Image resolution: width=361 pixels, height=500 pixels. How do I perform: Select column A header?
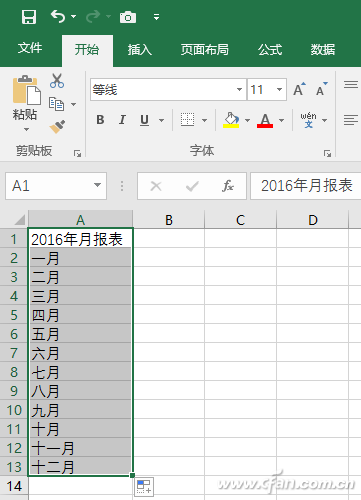click(x=80, y=220)
